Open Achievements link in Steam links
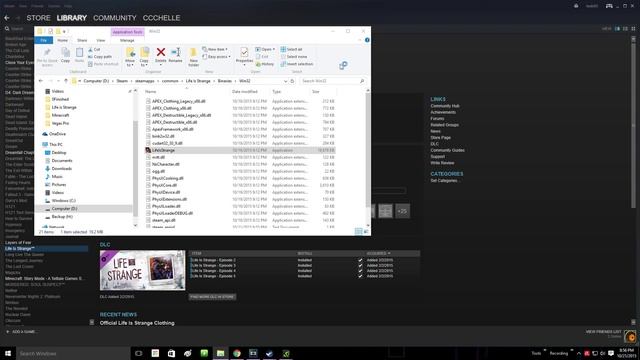 click(443, 112)
